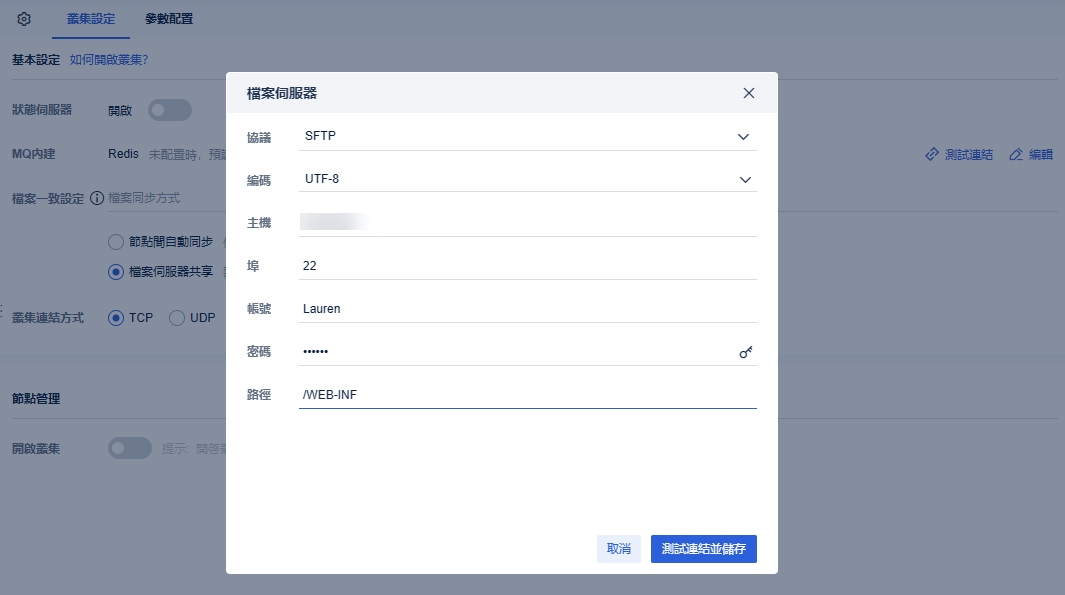Click the chain link icon beside 測試連結
Image resolution: width=1065 pixels, height=595 pixels.
(932, 154)
